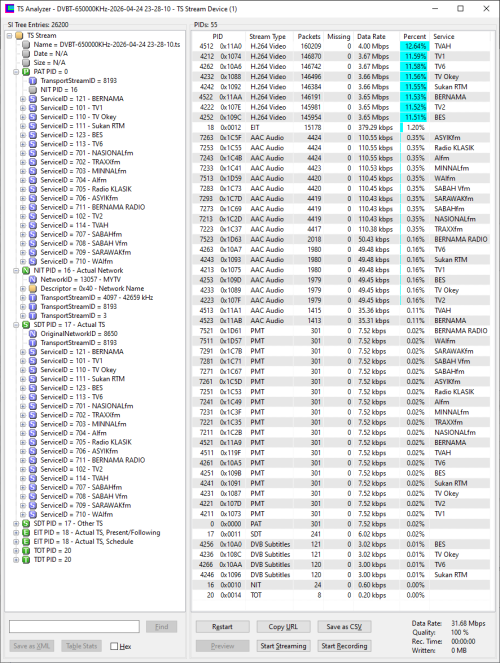Collapse the TS Stream root node
Image resolution: width=500 pixels, height=663 pixels.
(x=9, y=36)
